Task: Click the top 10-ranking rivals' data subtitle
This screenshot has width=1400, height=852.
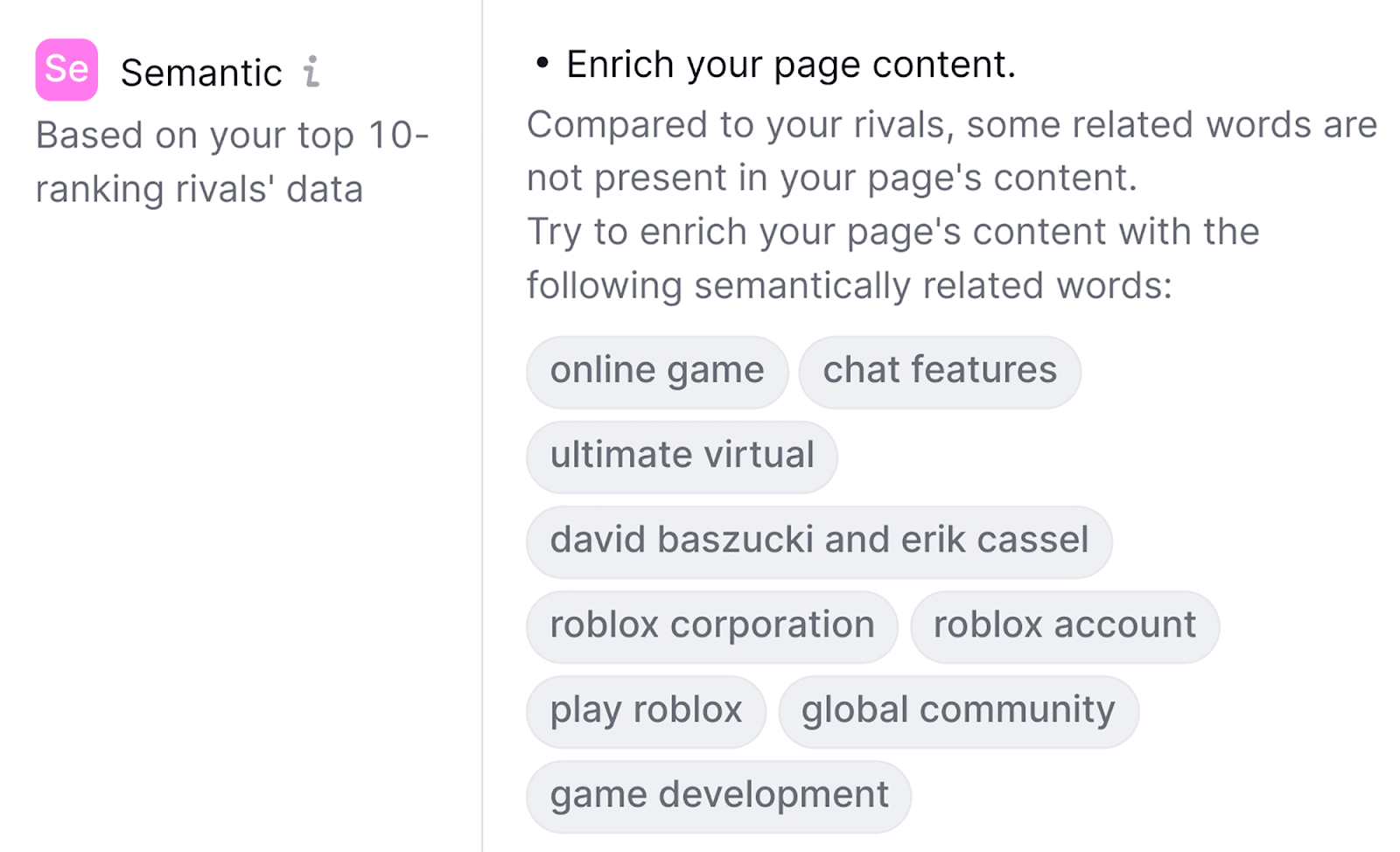Action: 232,162
